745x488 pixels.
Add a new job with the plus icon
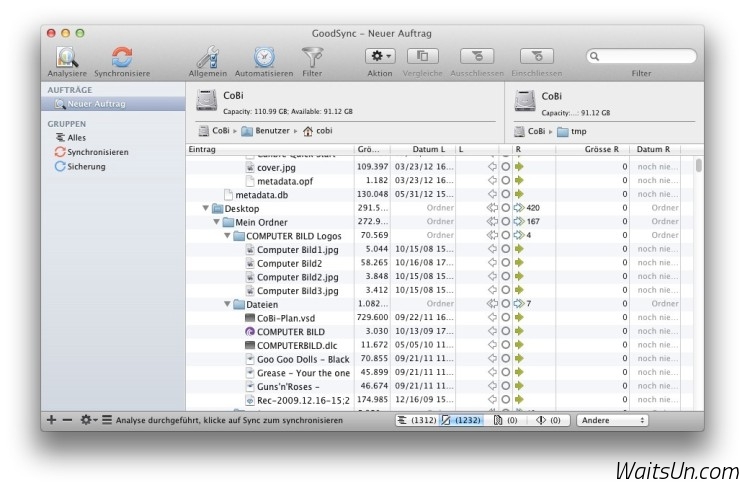click(52, 420)
